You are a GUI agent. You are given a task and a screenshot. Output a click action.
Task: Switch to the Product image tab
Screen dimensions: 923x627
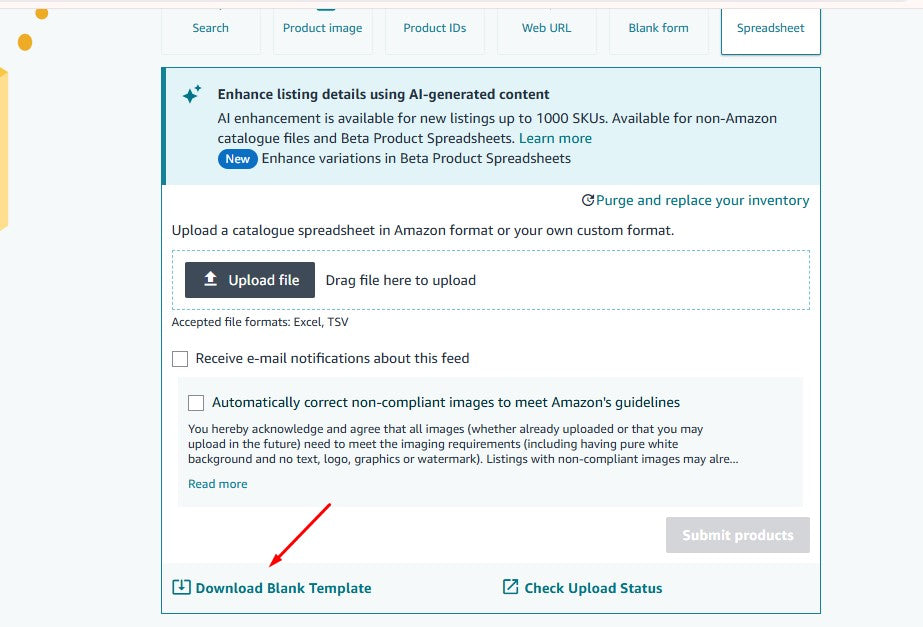(323, 28)
